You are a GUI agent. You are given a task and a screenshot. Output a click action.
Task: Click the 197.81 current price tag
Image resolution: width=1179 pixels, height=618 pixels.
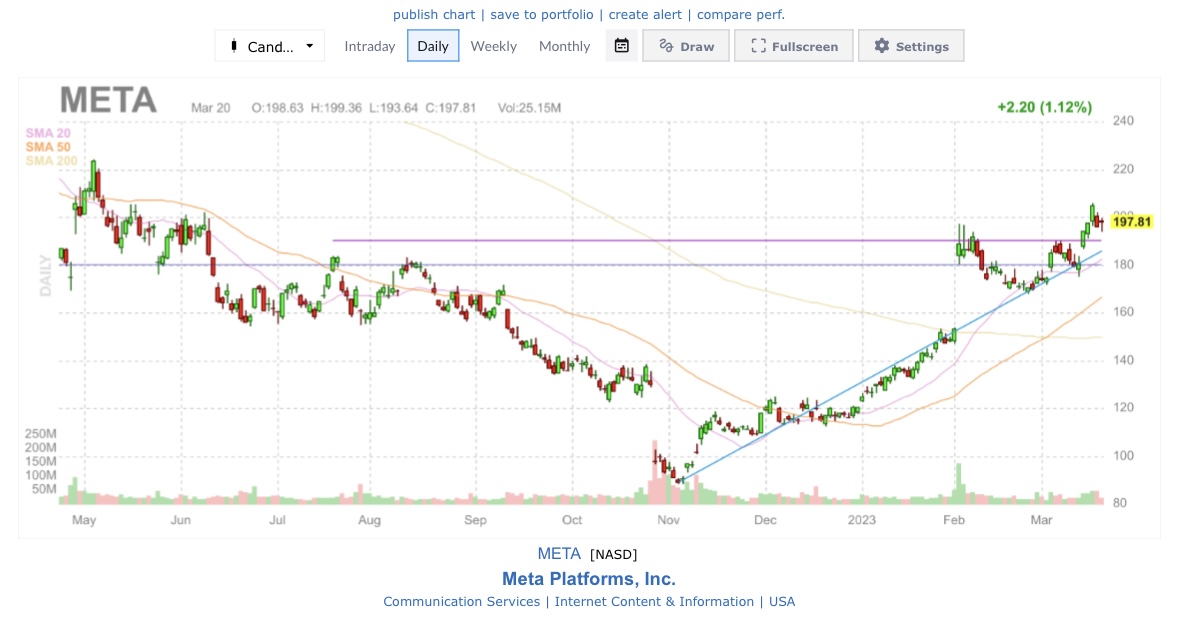coord(1132,222)
